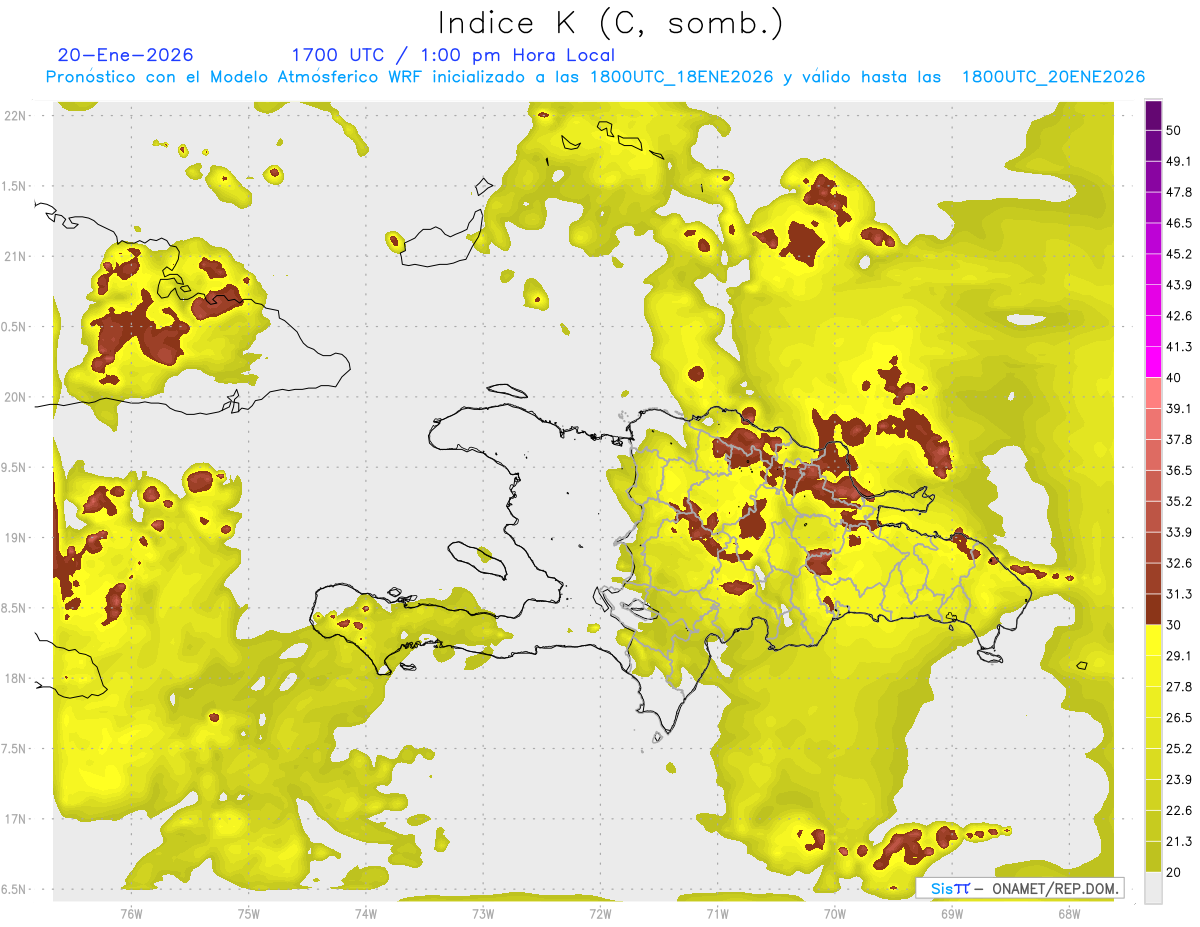Pick the light gray band below 20

click(1153, 888)
